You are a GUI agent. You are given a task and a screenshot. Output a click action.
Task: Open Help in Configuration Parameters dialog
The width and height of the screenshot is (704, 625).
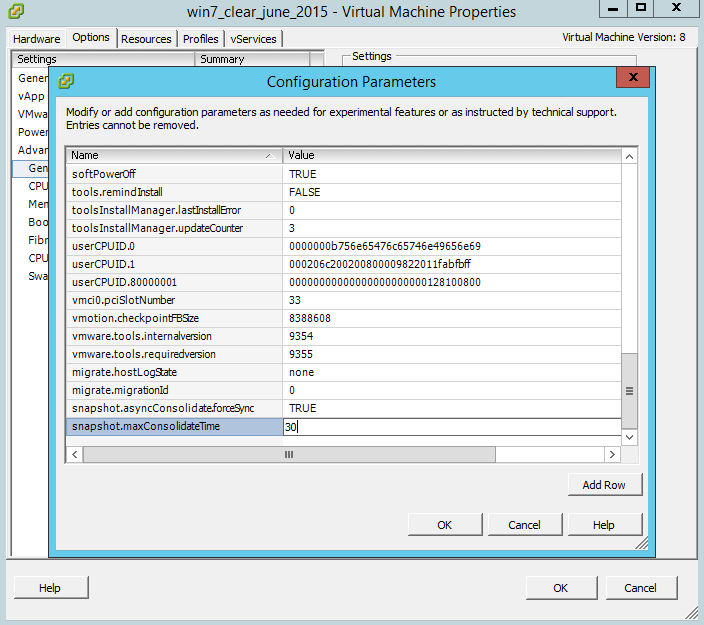[604, 525]
